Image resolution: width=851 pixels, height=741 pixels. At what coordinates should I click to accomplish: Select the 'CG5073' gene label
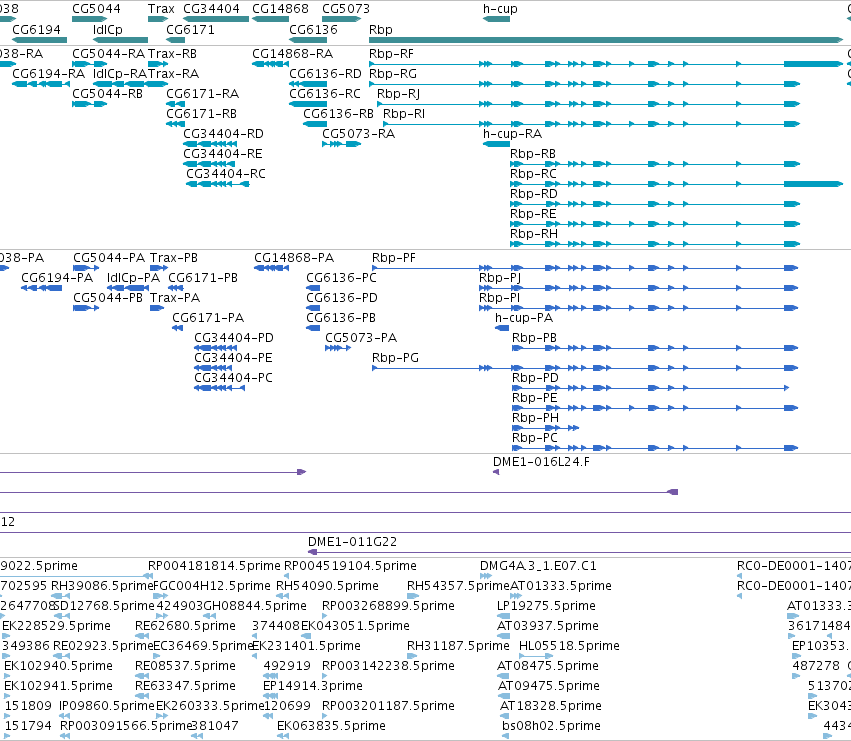tap(346, 9)
